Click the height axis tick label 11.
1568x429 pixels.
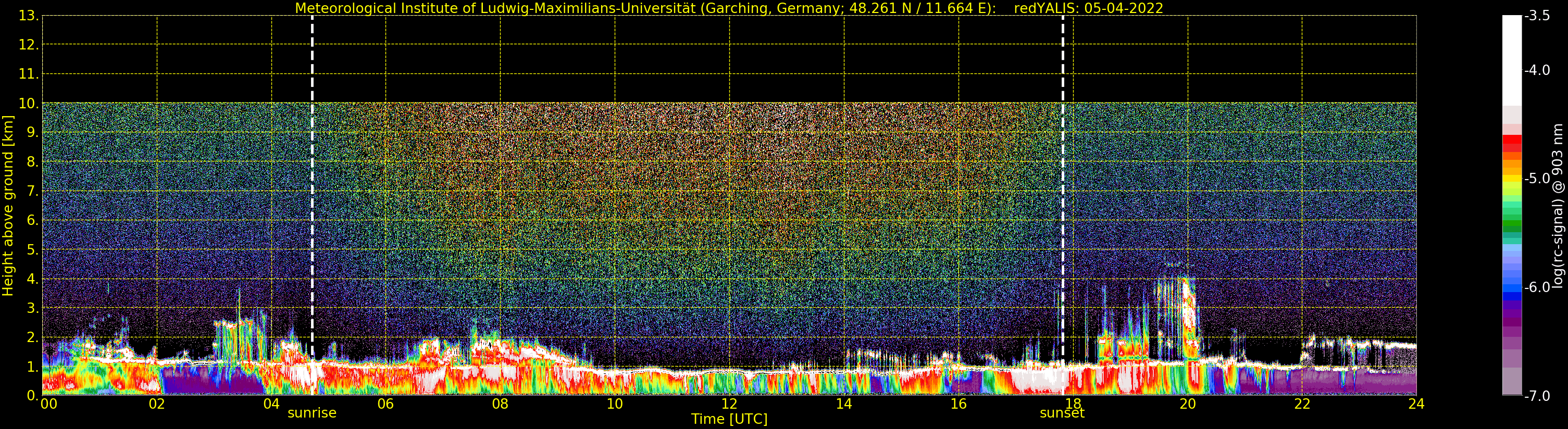click(x=28, y=74)
